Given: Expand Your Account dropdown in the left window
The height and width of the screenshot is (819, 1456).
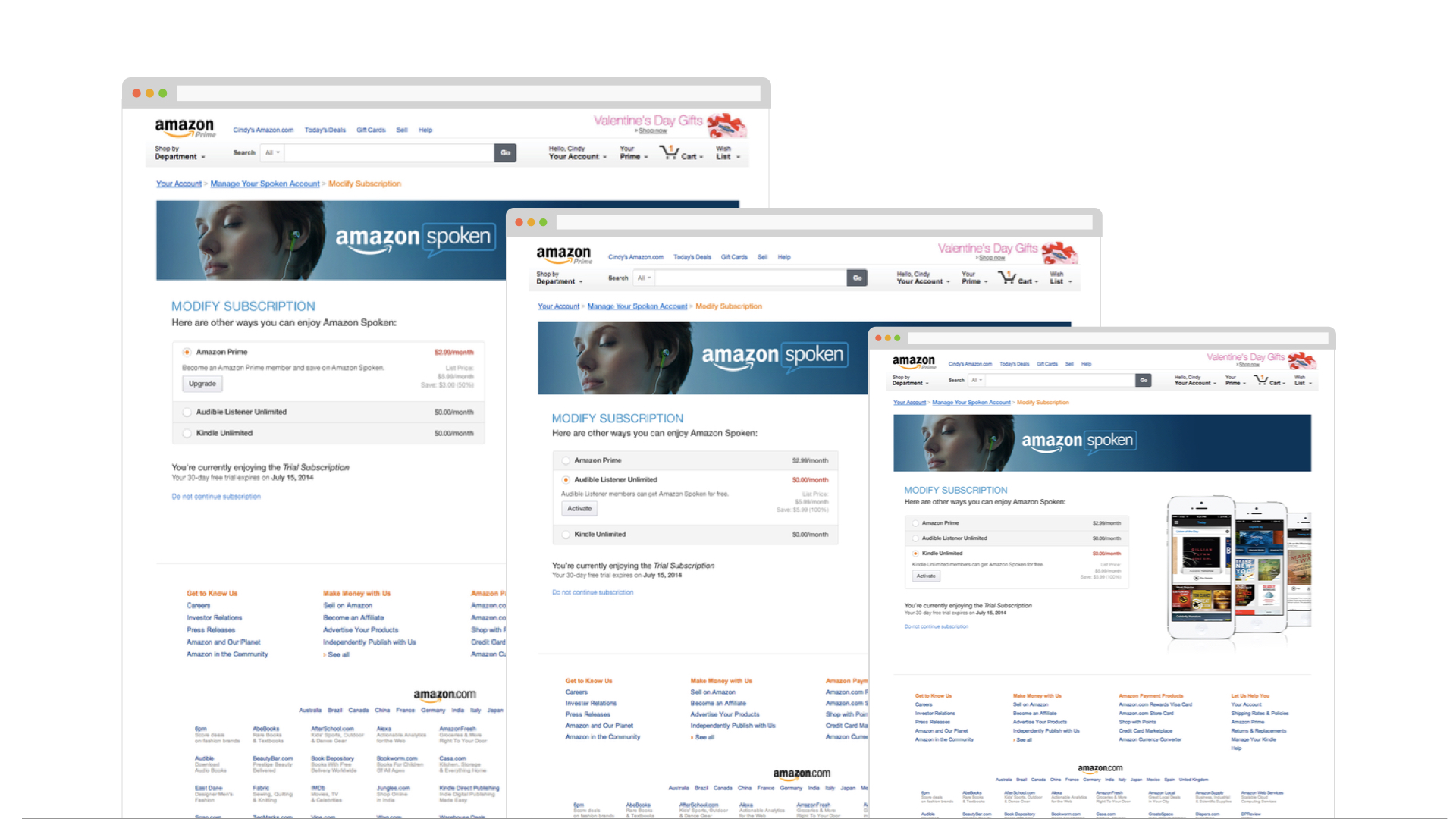Looking at the screenshot, I should [577, 152].
